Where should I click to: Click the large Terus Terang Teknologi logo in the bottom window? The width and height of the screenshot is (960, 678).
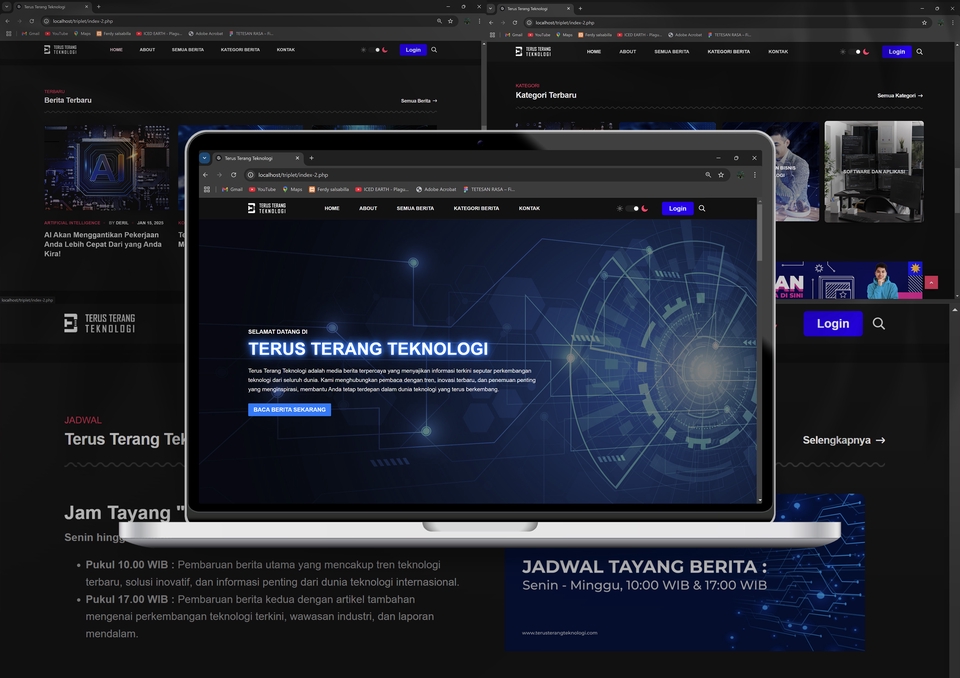(x=99, y=323)
